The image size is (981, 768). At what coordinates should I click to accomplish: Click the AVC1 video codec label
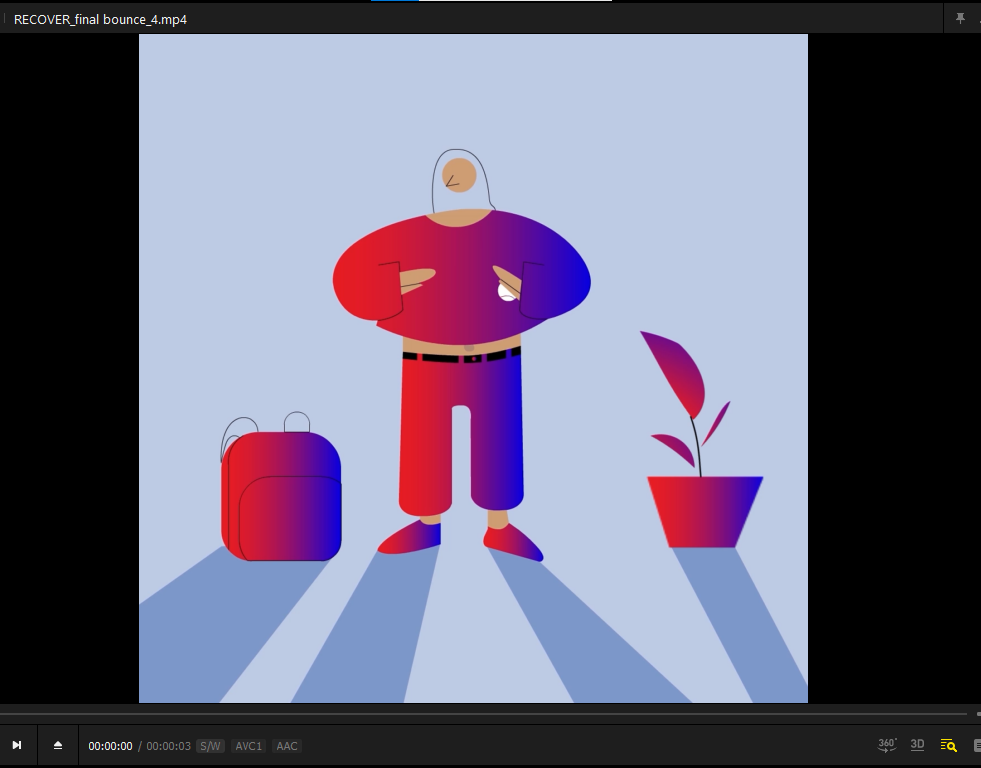pyautogui.click(x=248, y=746)
